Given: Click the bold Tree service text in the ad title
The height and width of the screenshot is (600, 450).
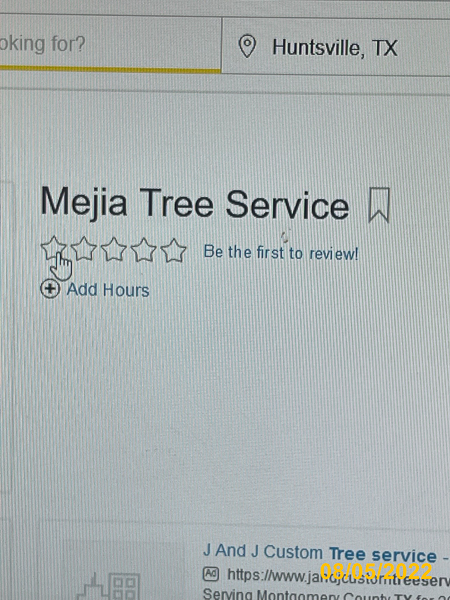Looking at the screenshot, I should tap(383, 555).
